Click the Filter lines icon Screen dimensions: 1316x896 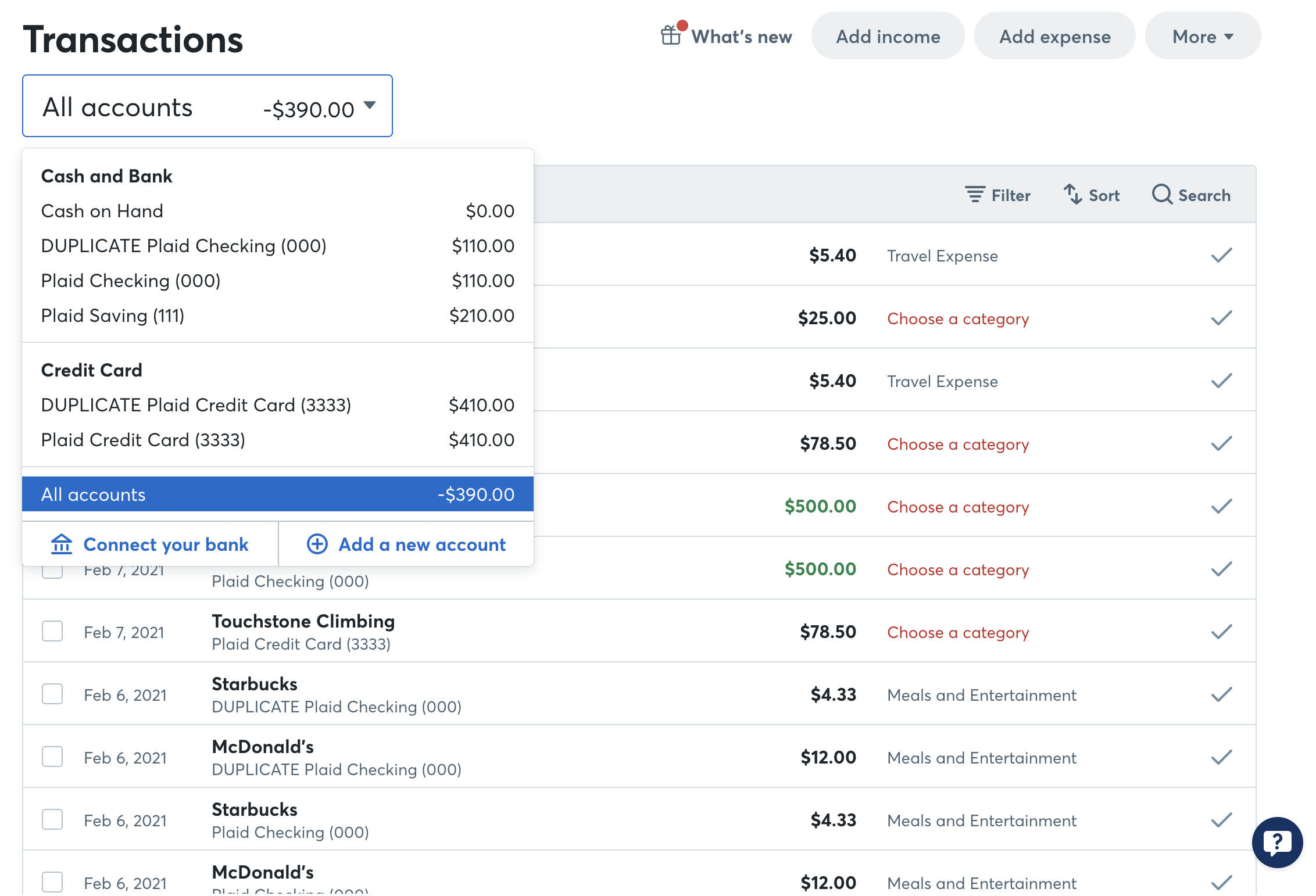[975, 195]
